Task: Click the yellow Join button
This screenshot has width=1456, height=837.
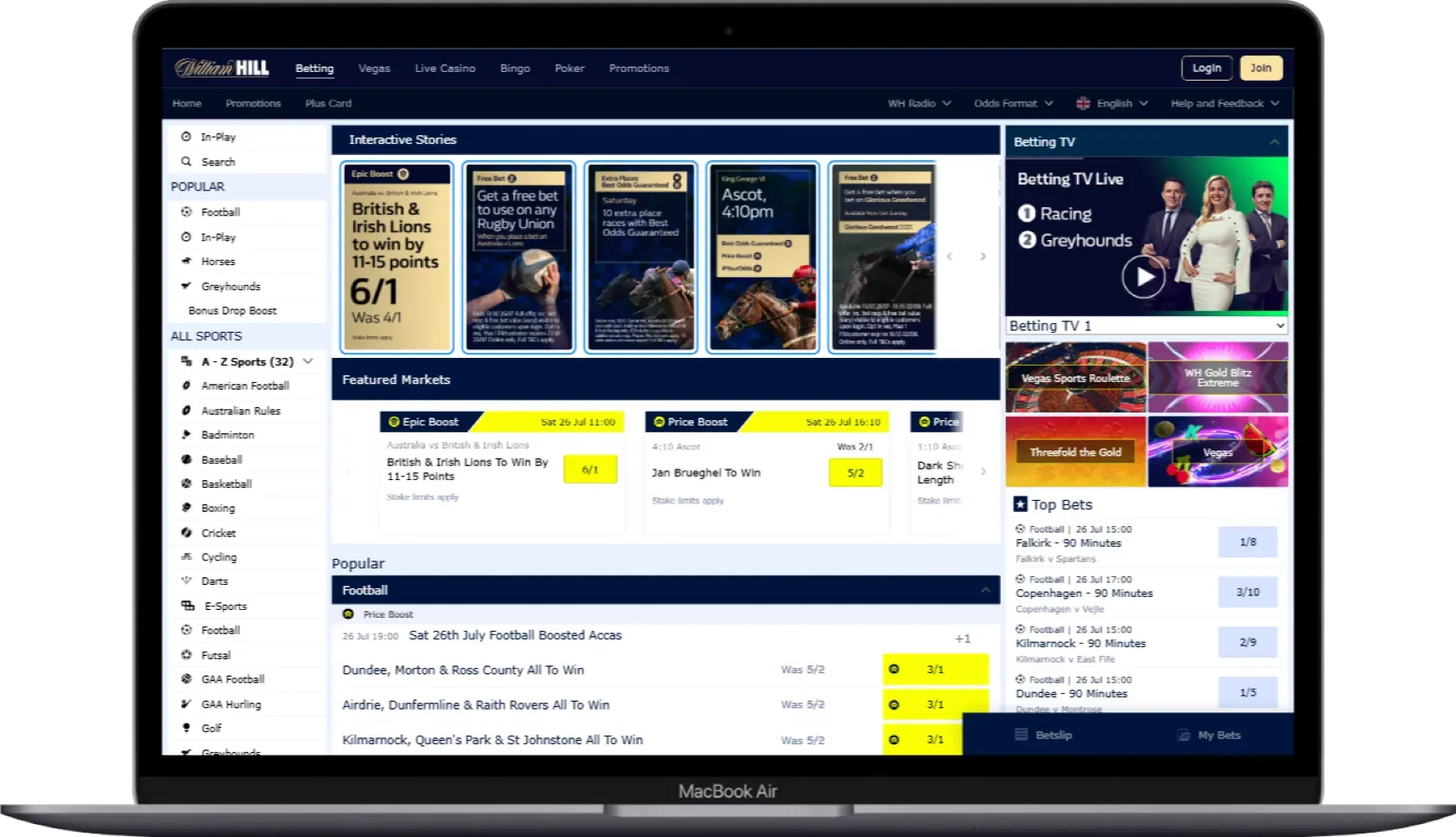Action: (1261, 68)
